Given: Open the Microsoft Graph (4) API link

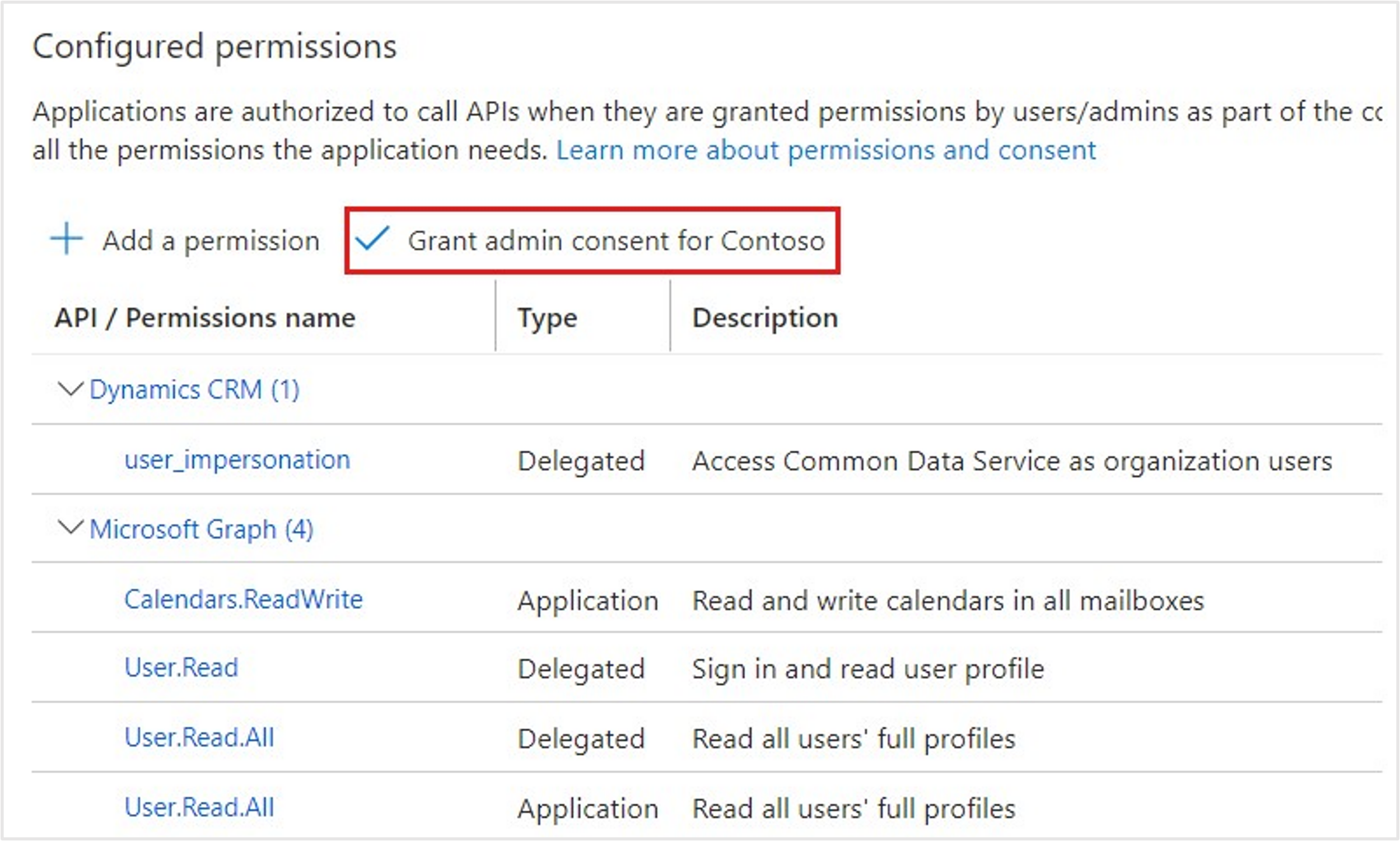Looking at the screenshot, I should [201, 530].
